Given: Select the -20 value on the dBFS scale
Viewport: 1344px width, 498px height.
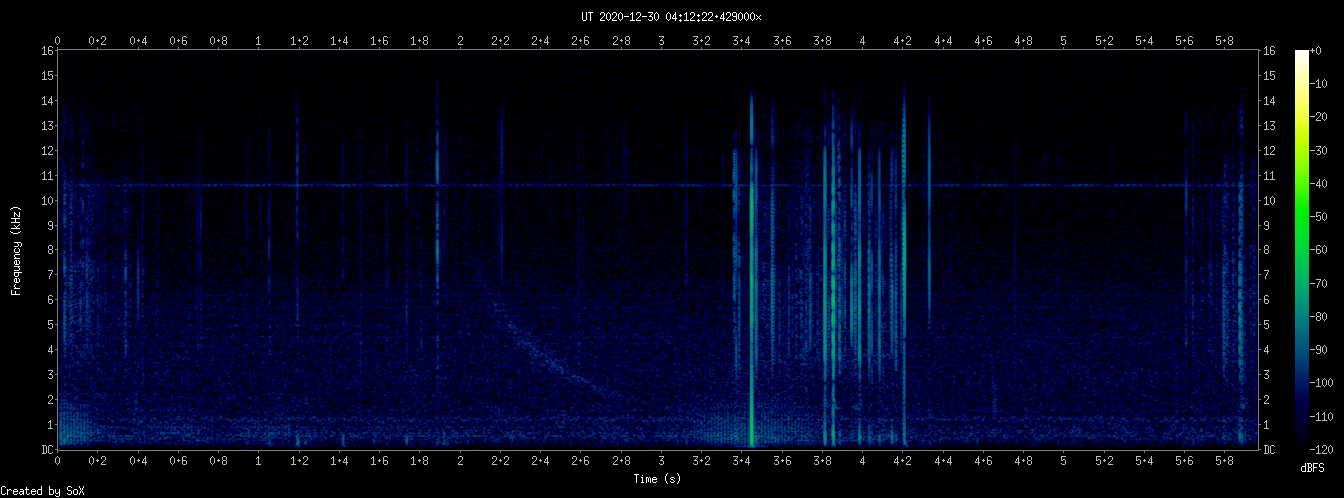Looking at the screenshot, I should click(1321, 117).
